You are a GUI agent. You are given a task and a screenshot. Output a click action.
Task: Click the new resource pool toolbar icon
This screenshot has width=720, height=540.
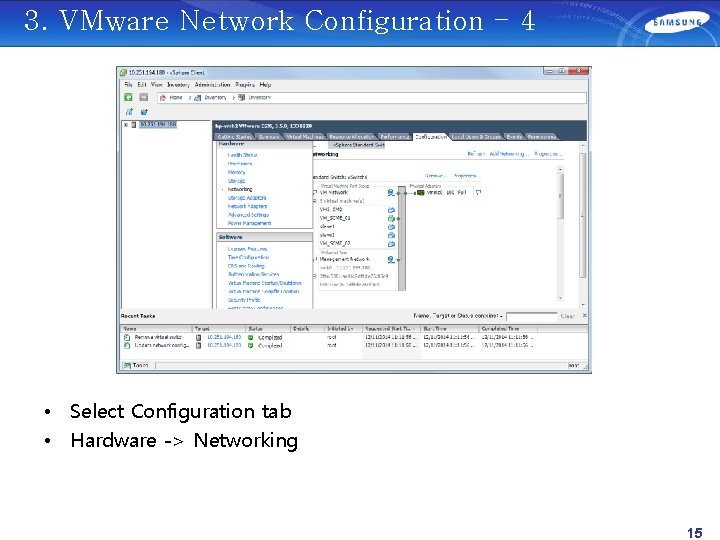tap(144, 112)
